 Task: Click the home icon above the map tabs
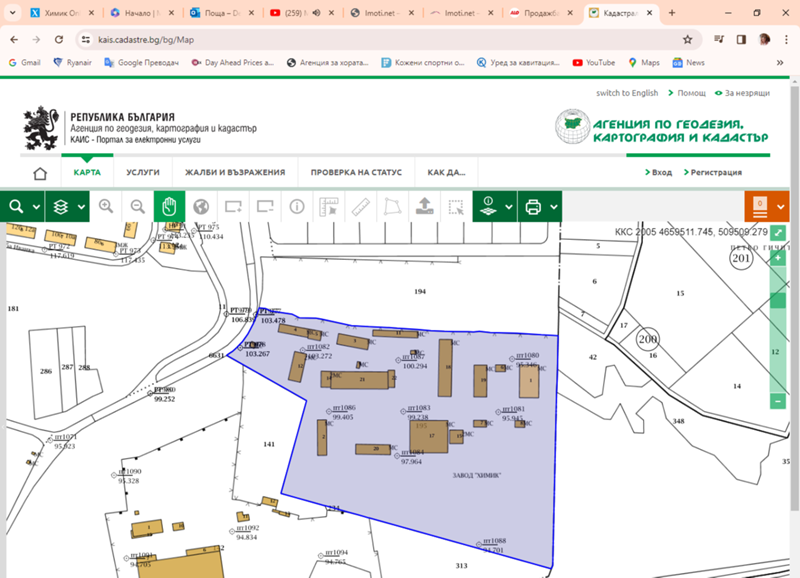(38, 171)
